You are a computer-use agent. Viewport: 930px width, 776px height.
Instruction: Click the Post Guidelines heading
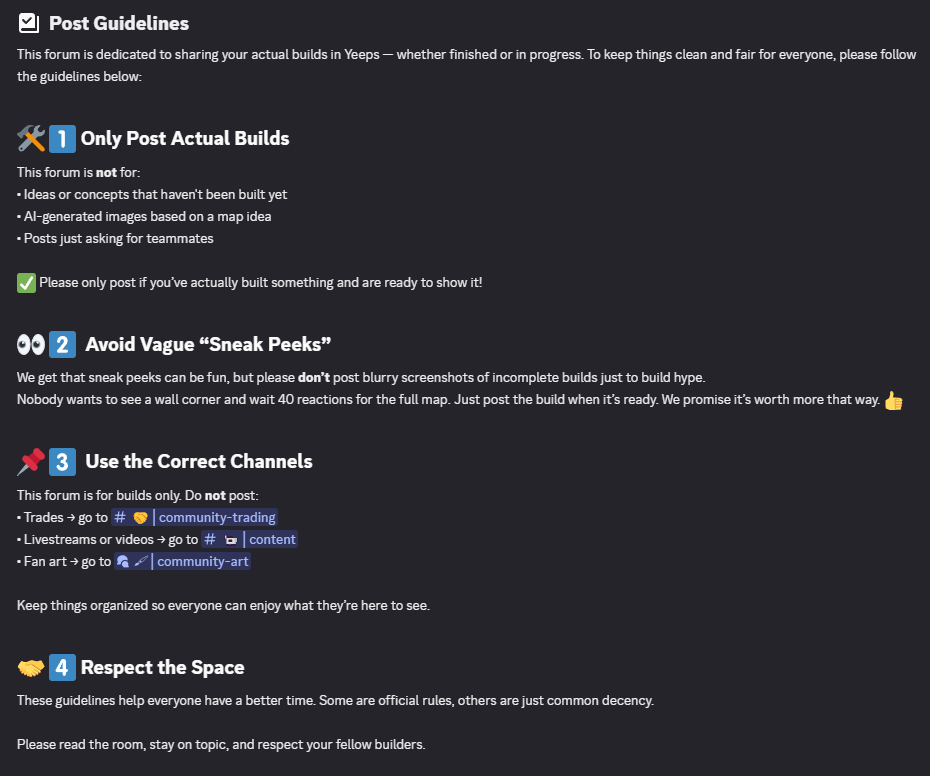(x=119, y=23)
